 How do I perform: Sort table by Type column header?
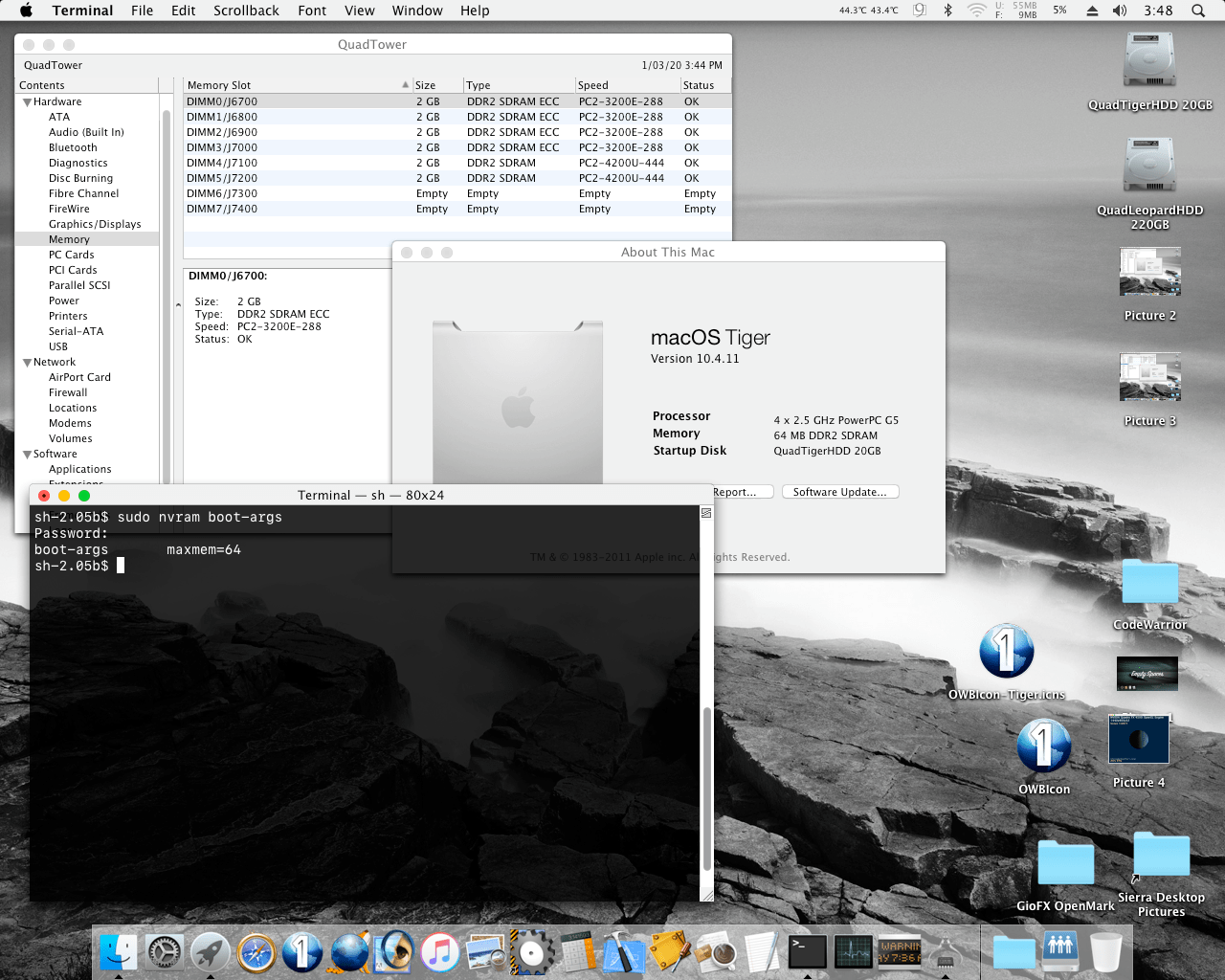(x=518, y=85)
